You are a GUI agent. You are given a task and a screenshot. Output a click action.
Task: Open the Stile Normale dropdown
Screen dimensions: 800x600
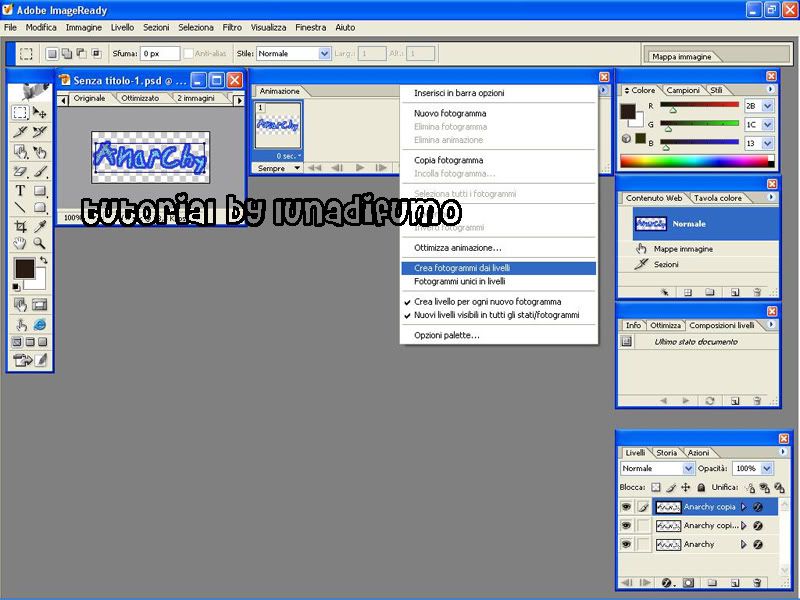(x=324, y=54)
